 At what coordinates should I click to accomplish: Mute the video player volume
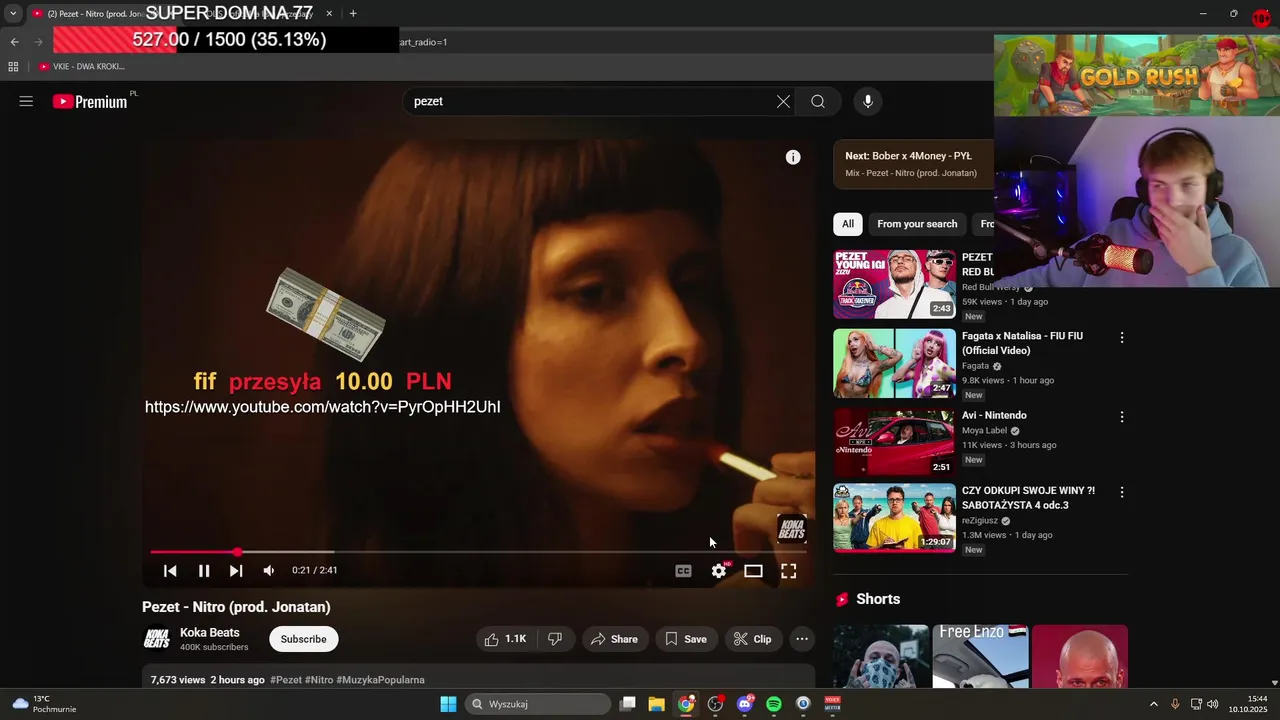point(269,570)
